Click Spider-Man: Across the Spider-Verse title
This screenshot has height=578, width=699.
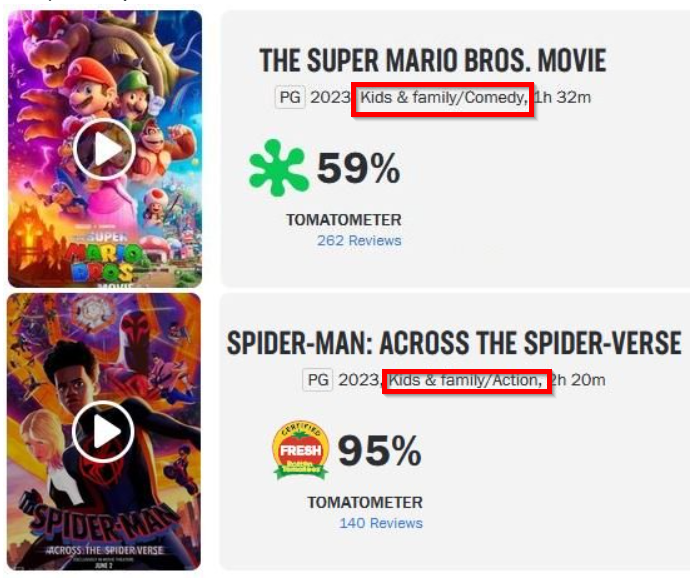454,343
